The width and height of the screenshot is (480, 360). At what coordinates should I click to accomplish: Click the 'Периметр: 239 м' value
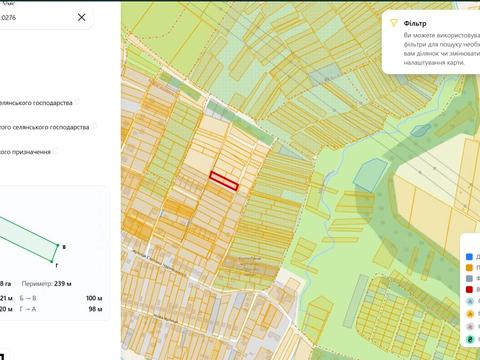pyautogui.click(x=46, y=284)
